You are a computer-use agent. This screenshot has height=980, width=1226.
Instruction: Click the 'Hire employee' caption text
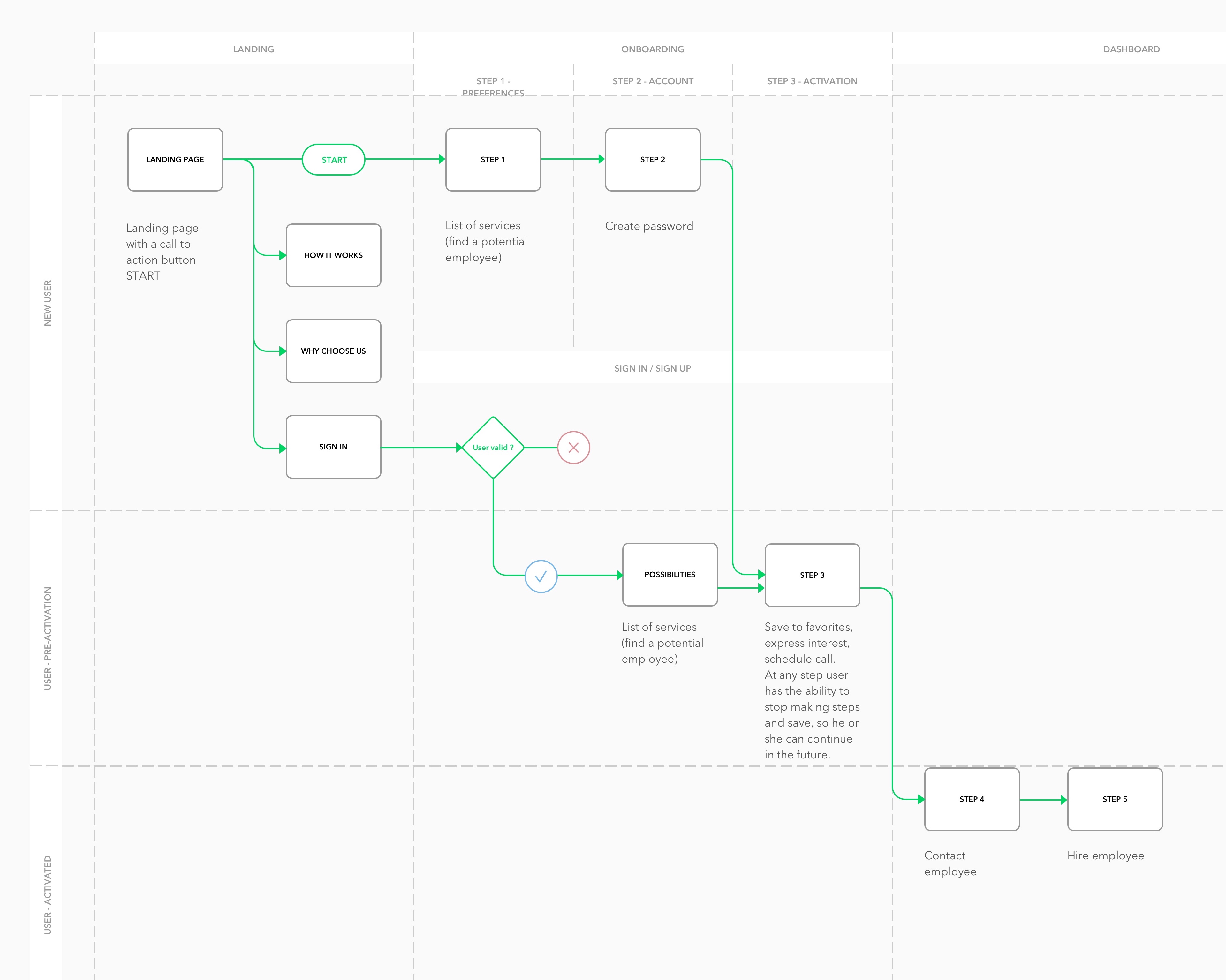tap(1105, 856)
